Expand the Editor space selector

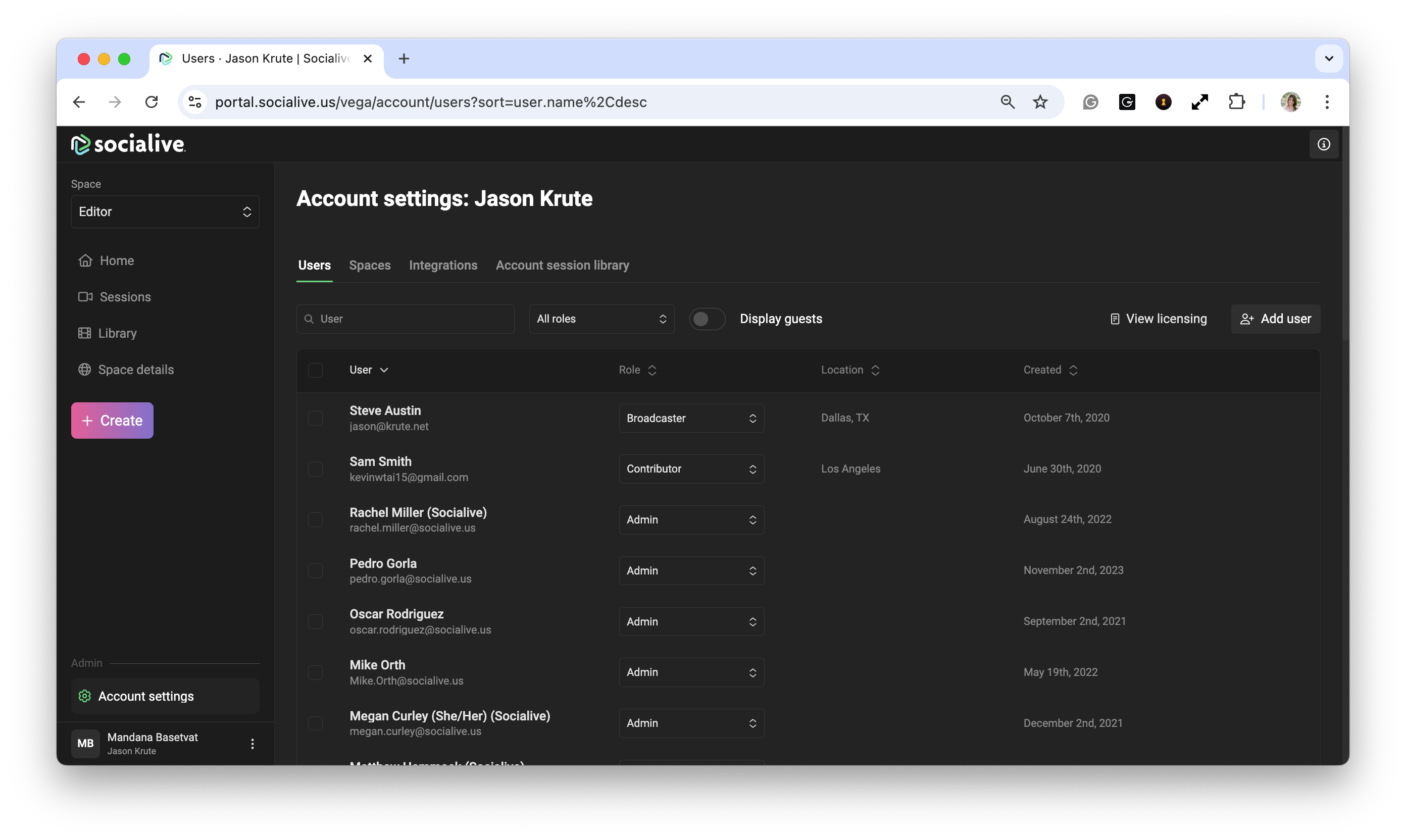(165, 212)
